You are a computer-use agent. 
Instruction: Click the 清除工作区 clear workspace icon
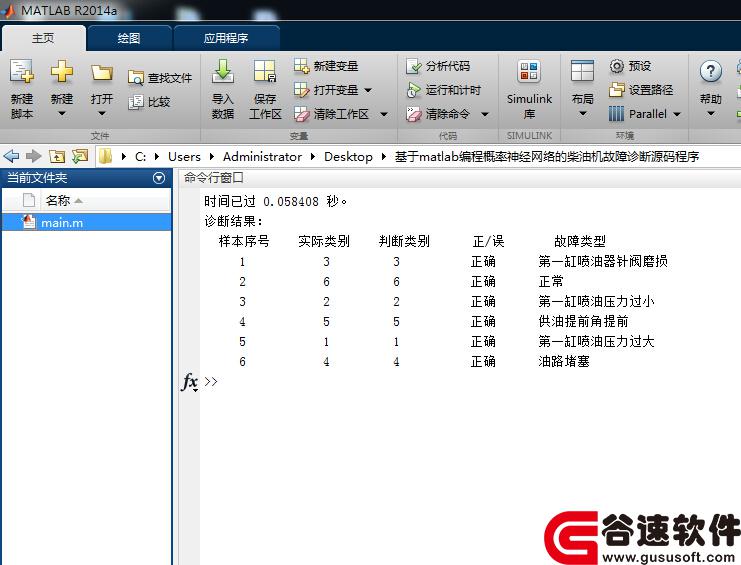(x=301, y=114)
